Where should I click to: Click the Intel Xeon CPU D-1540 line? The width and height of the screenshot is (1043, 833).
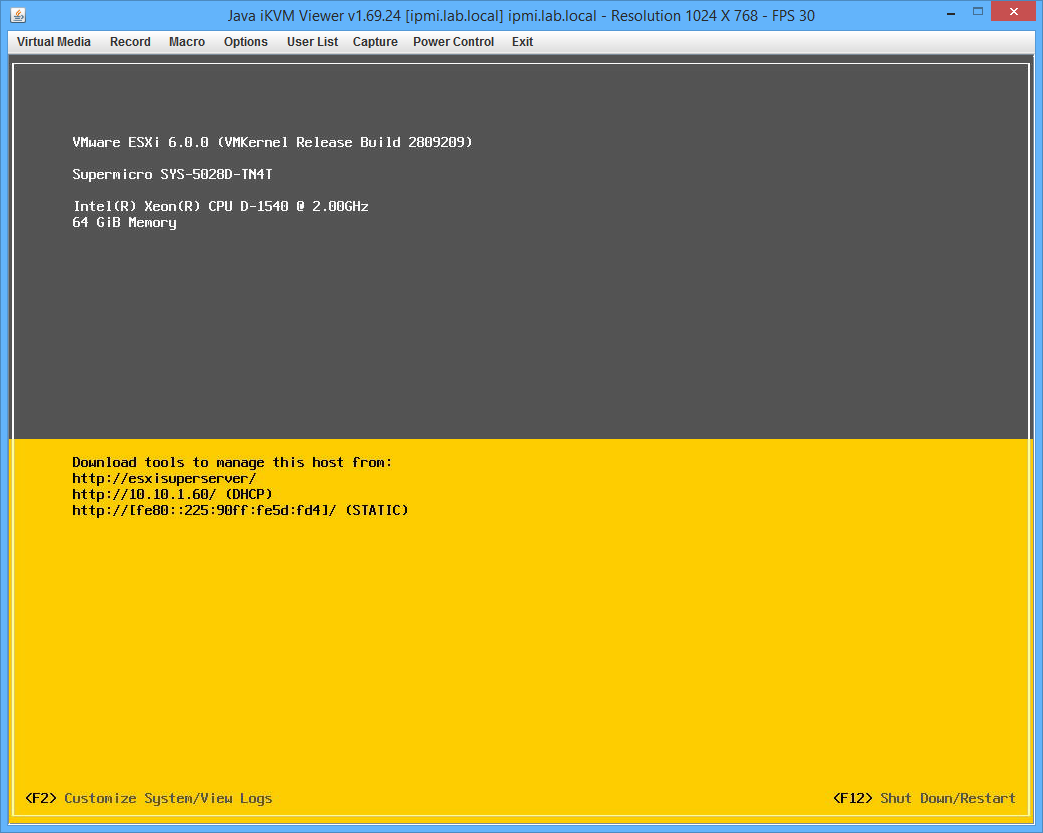[x=220, y=206]
